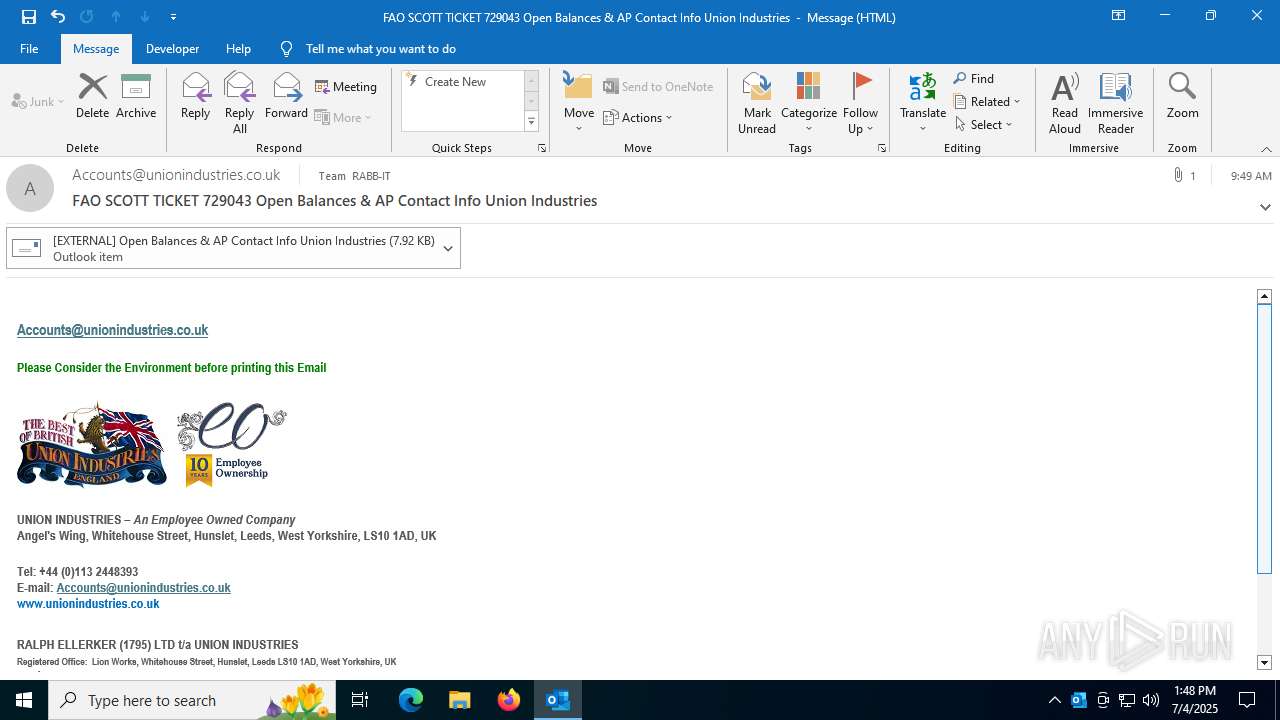Open Ribbon Display Options
This screenshot has height=720, width=1280.
pyautogui.click(x=1118, y=16)
